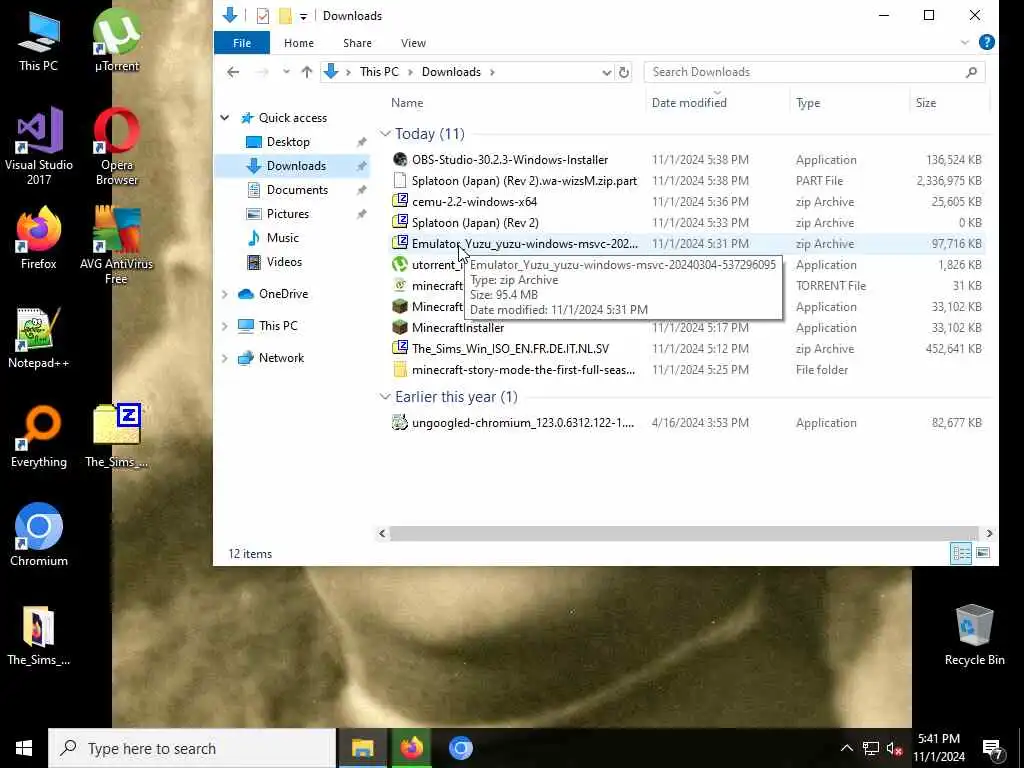Select Videos in the navigation pane
This screenshot has width=1024, height=768.
(x=284, y=262)
